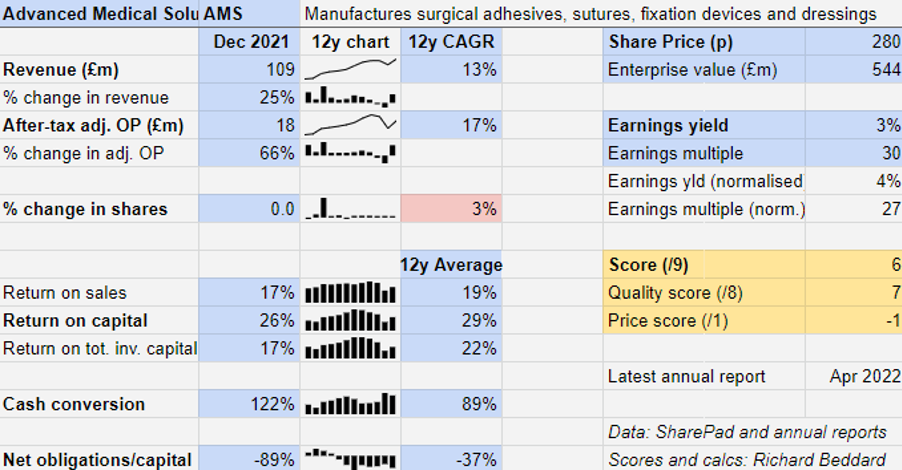Viewport: 902px width, 470px height.
Task: Click the After-tax adj. OP value 18
Action: pos(250,125)
